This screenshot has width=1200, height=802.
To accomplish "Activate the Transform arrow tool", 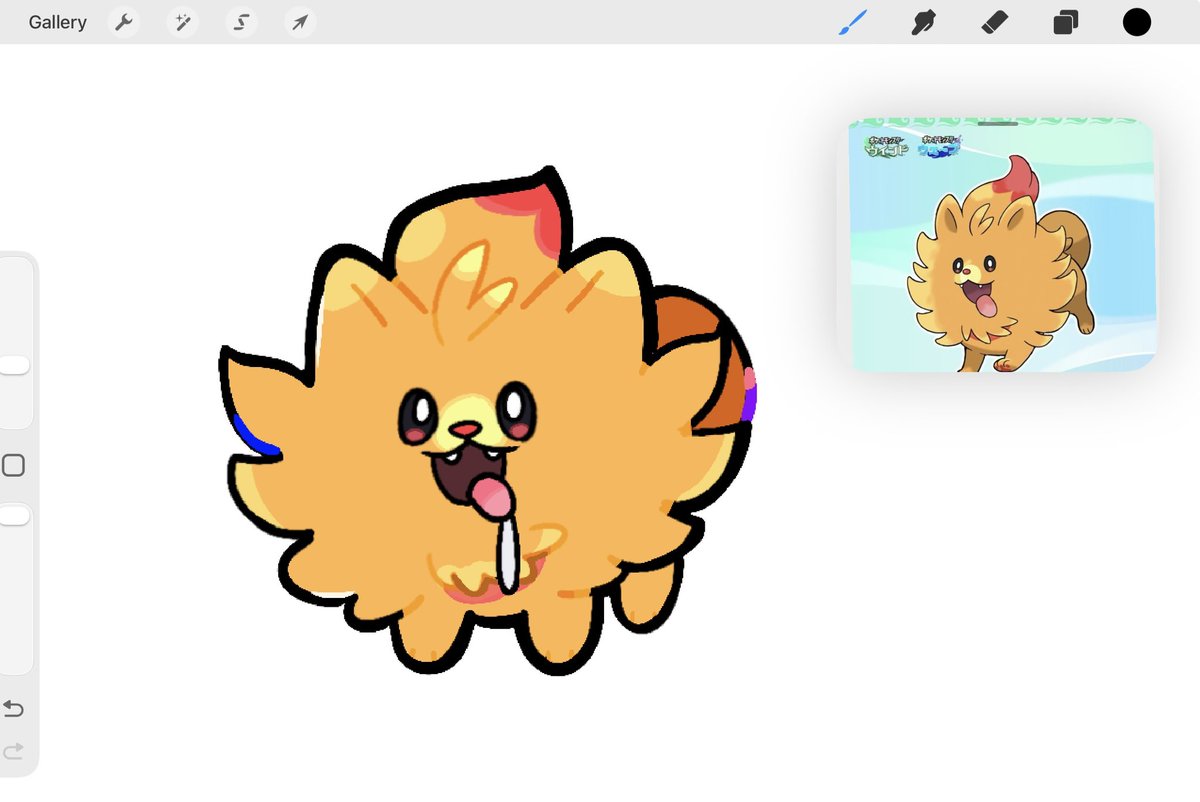I will (300, 22).
